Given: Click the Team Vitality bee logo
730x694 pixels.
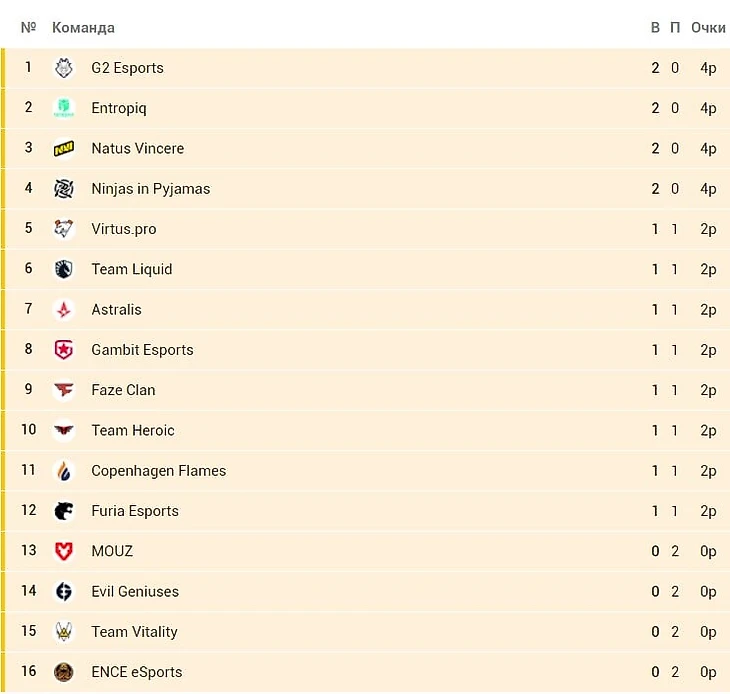Looking at the screenshot, I should pyautogui.click(x=64, y=632).
